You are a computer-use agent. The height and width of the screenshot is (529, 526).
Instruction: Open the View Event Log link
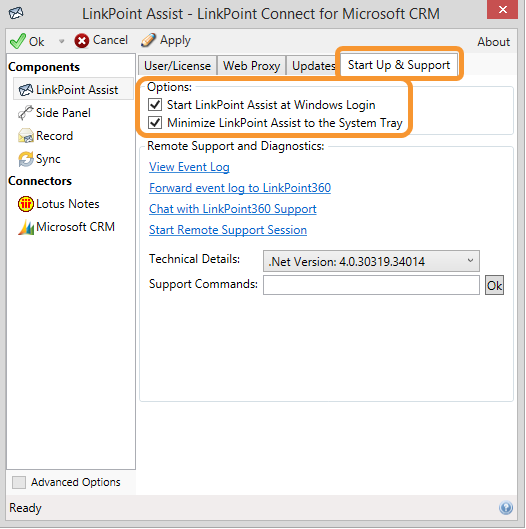click(189, 167)
